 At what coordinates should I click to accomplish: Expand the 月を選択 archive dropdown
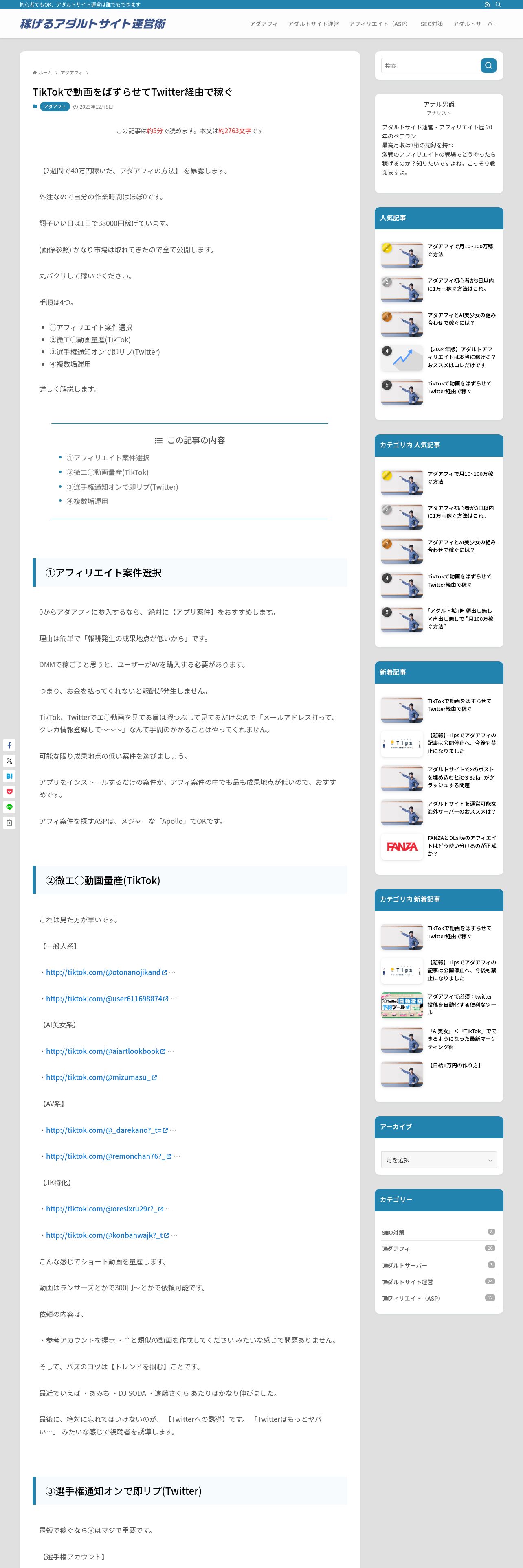[x=438, y=1160]
